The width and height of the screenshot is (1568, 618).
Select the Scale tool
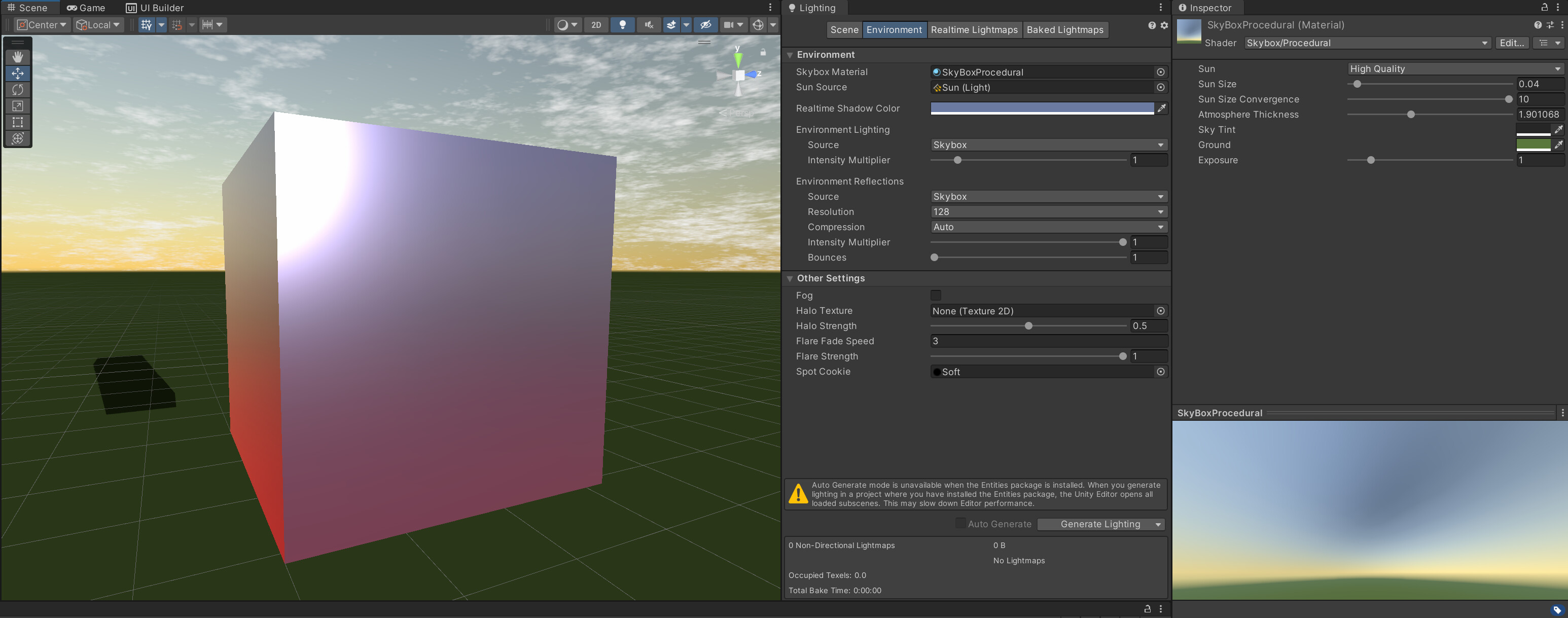point(18,106)
